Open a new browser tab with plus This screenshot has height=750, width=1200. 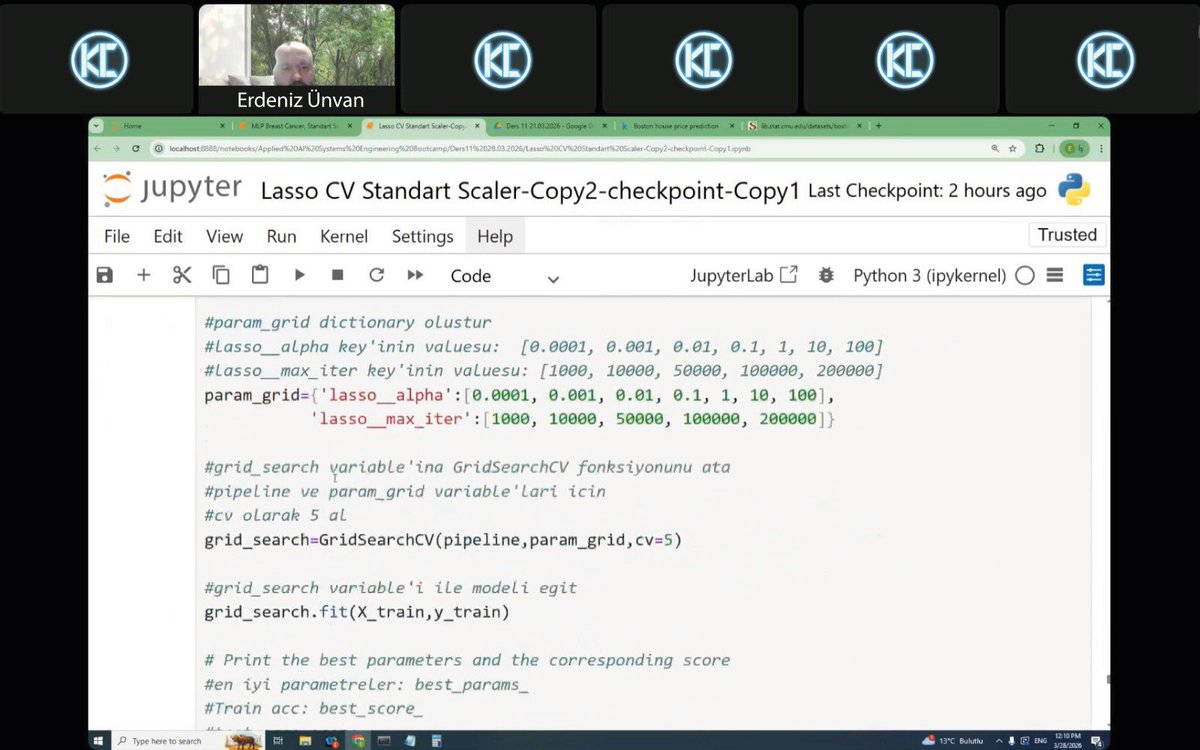coord(878,126)
